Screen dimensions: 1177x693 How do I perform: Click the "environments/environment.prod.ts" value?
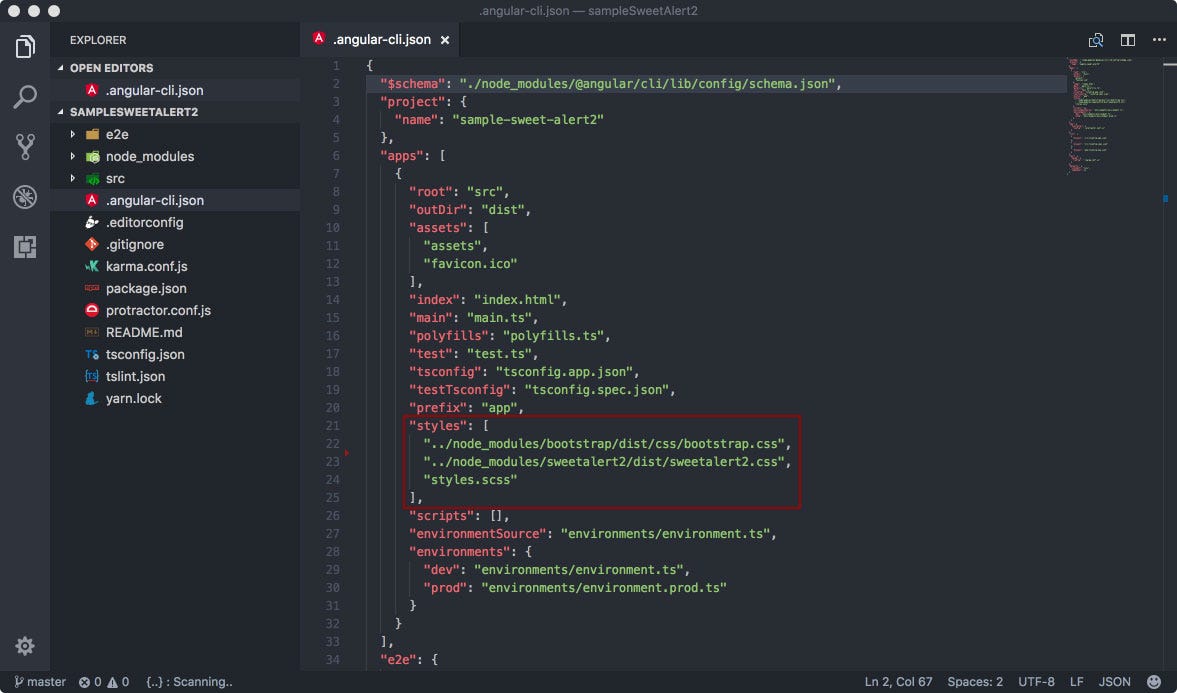[x=604, y=588]
